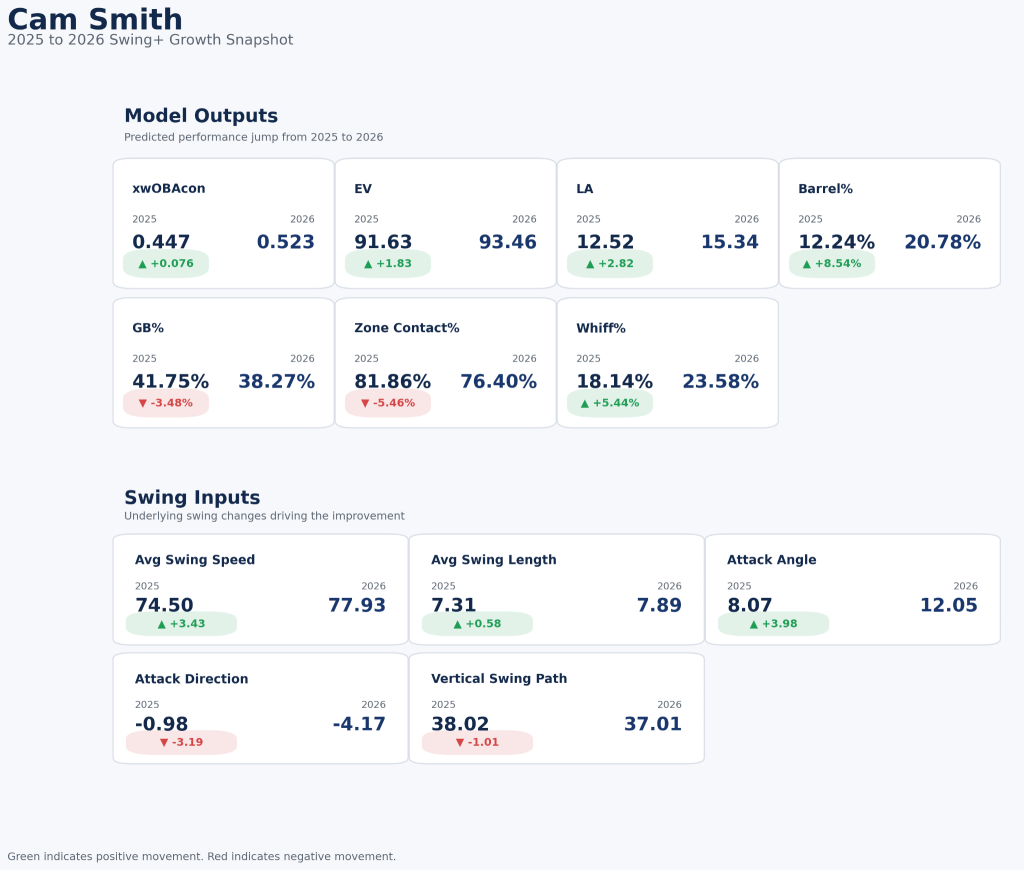
Task: Click the up arrow in Avg Swing Speed badge
Action: 162,624
